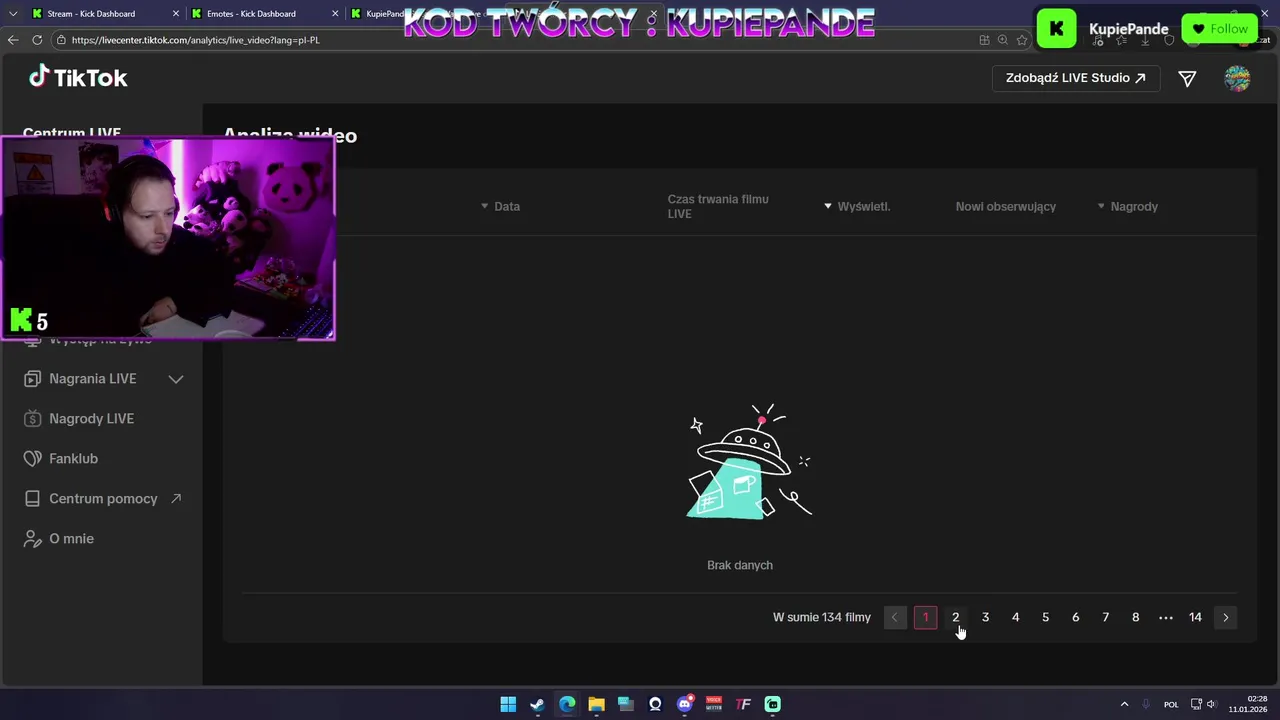Image resolution: width=1280 pixels, height=720 pixels.
Task: Click the POL language indicator
Action: coord(1171,704)
